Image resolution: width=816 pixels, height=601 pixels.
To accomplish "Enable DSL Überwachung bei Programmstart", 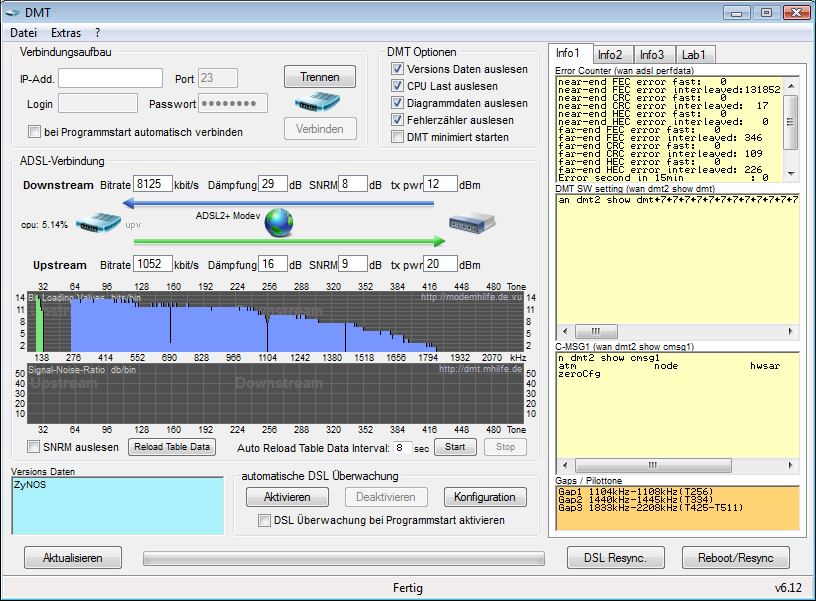I will click(264, 520).
